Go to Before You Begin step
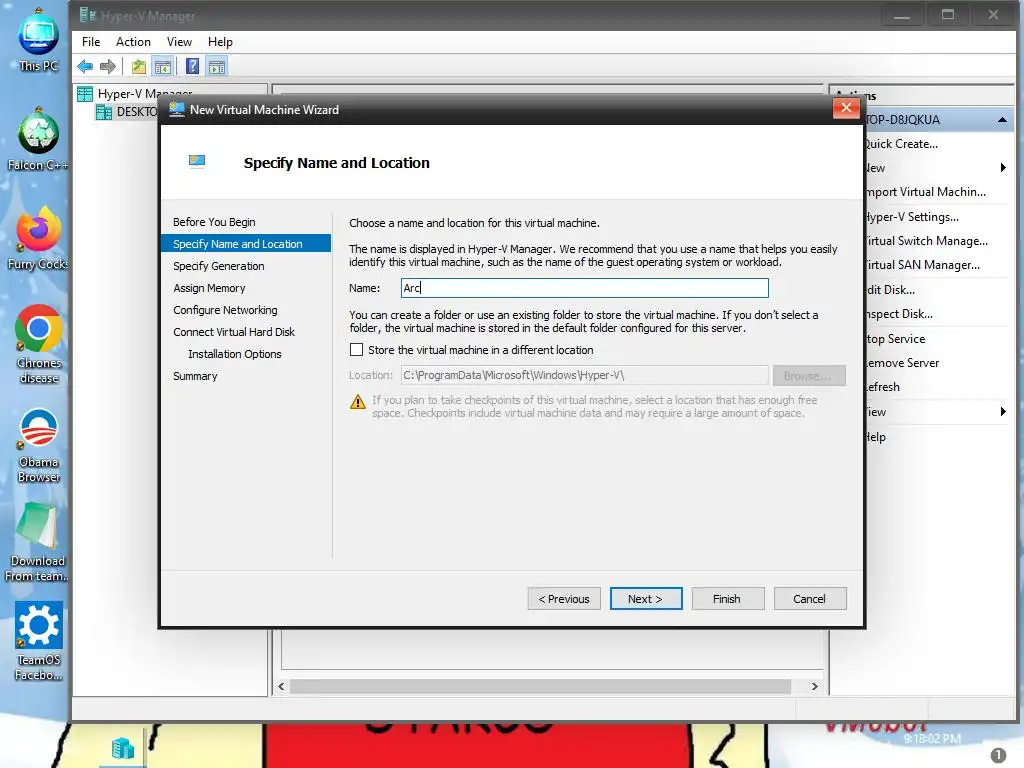The image size is (1024, 768). 214,222
